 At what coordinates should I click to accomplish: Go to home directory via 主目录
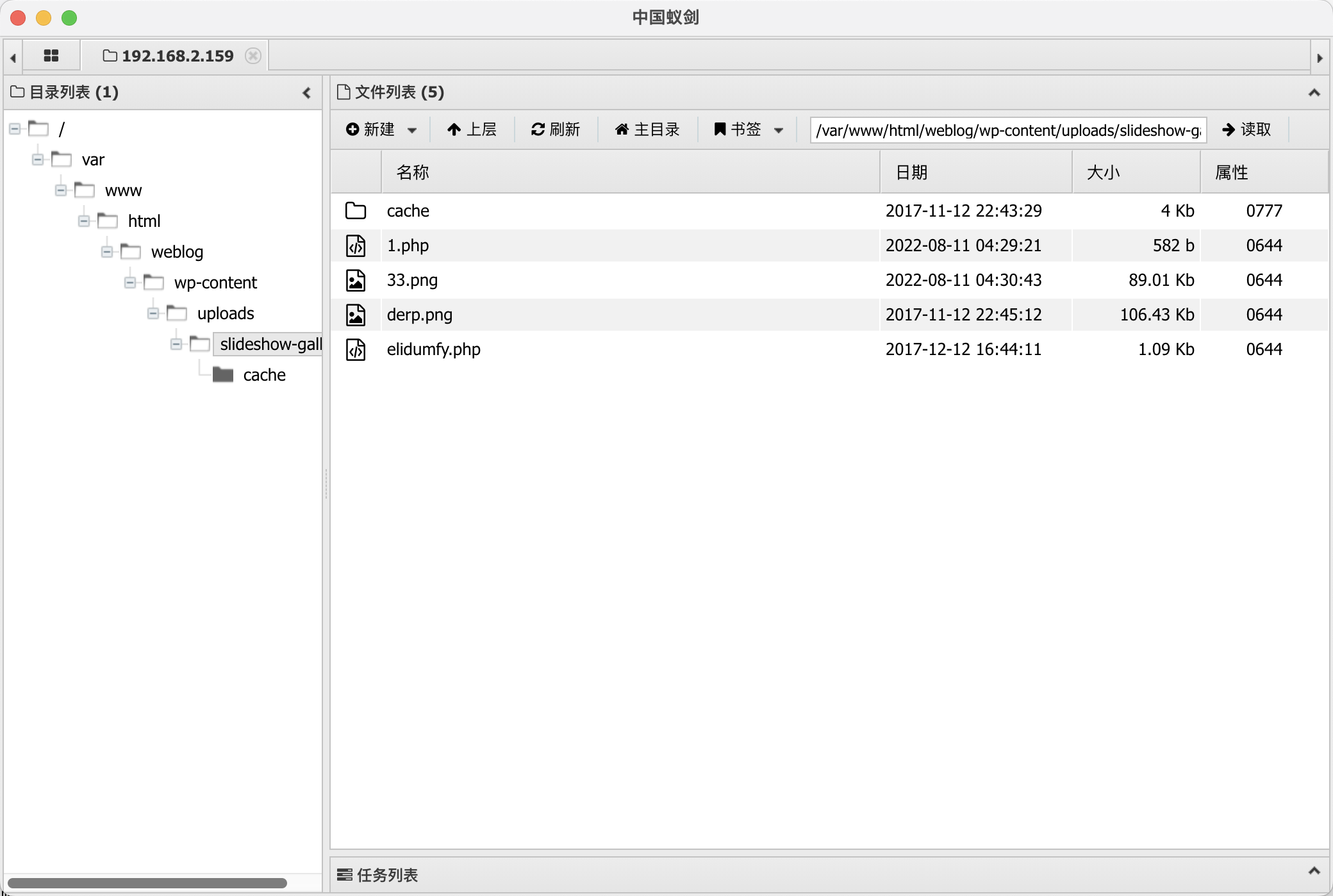pos(647,129)
